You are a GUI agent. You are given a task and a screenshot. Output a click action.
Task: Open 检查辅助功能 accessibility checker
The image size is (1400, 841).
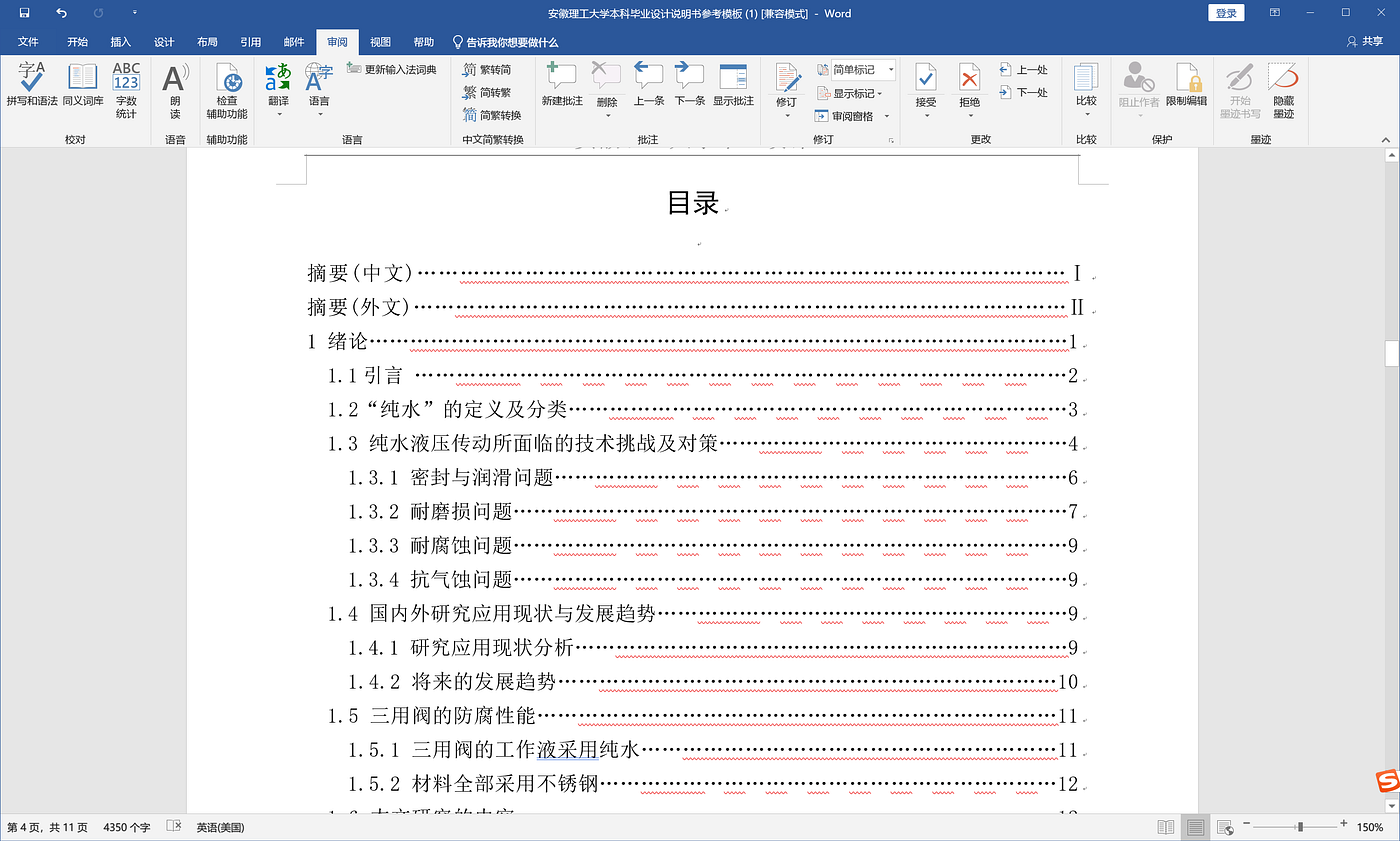[227, 91]
